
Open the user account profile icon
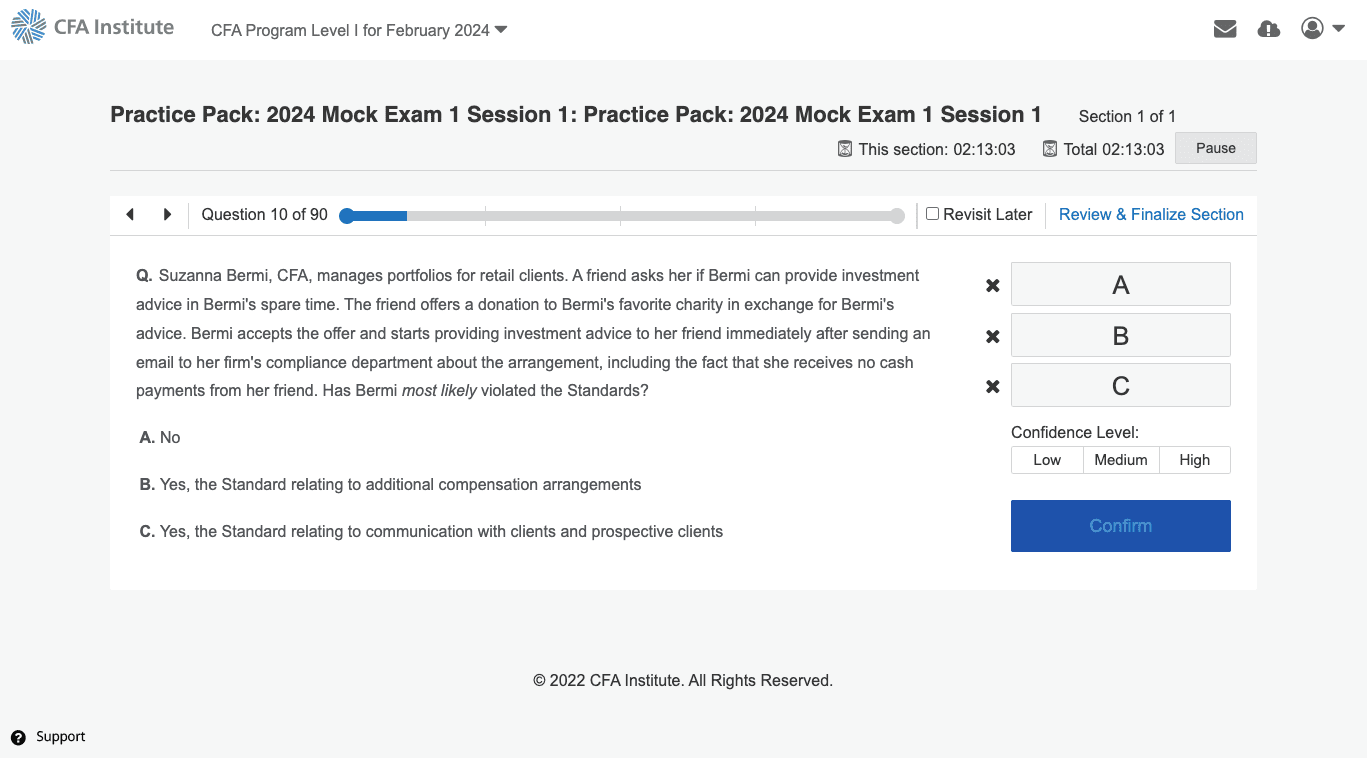1311,28
